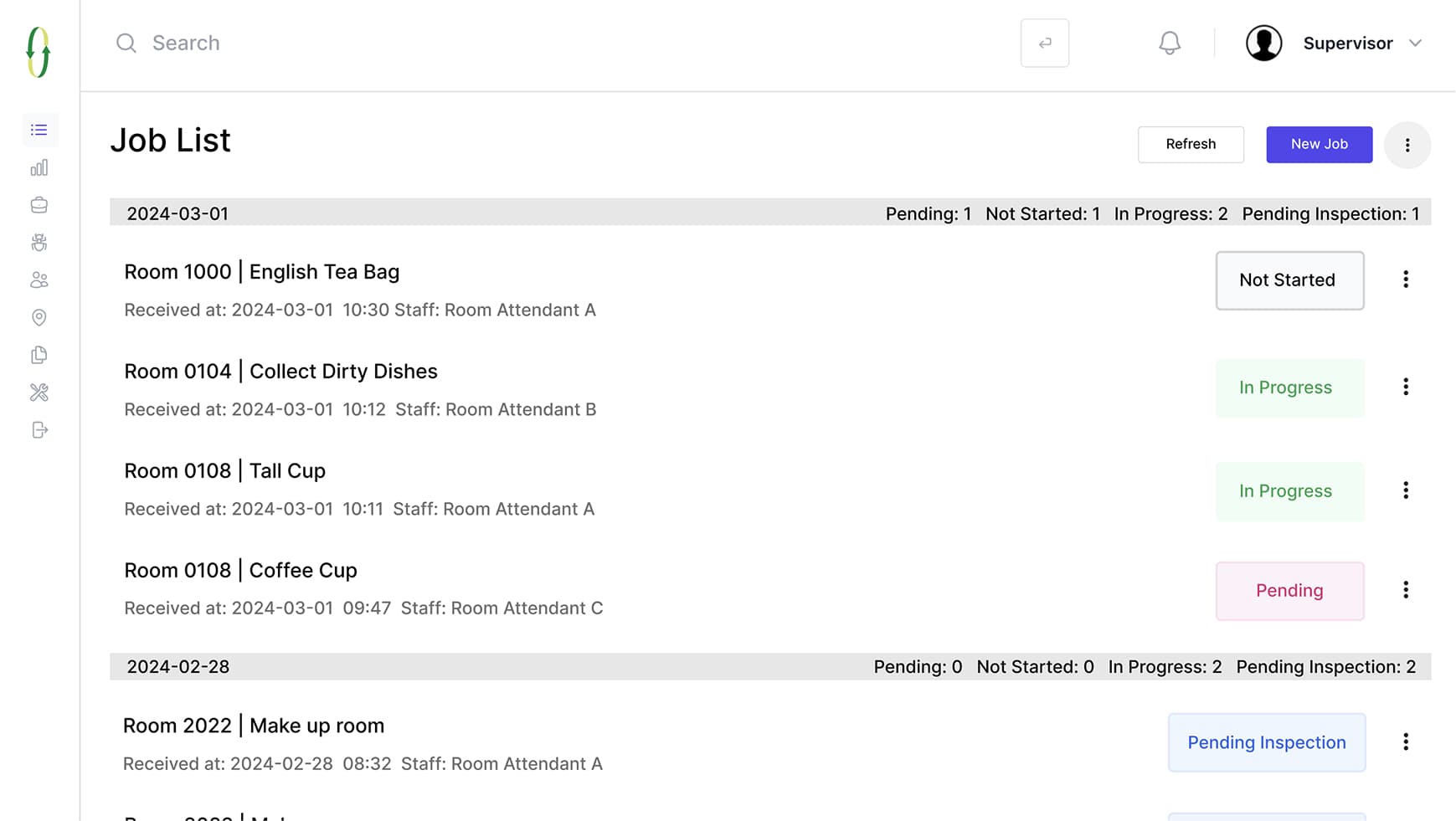Open the robot management sidebar icon
Screen dimensions: 1456x821
click(x=39, y=242)
